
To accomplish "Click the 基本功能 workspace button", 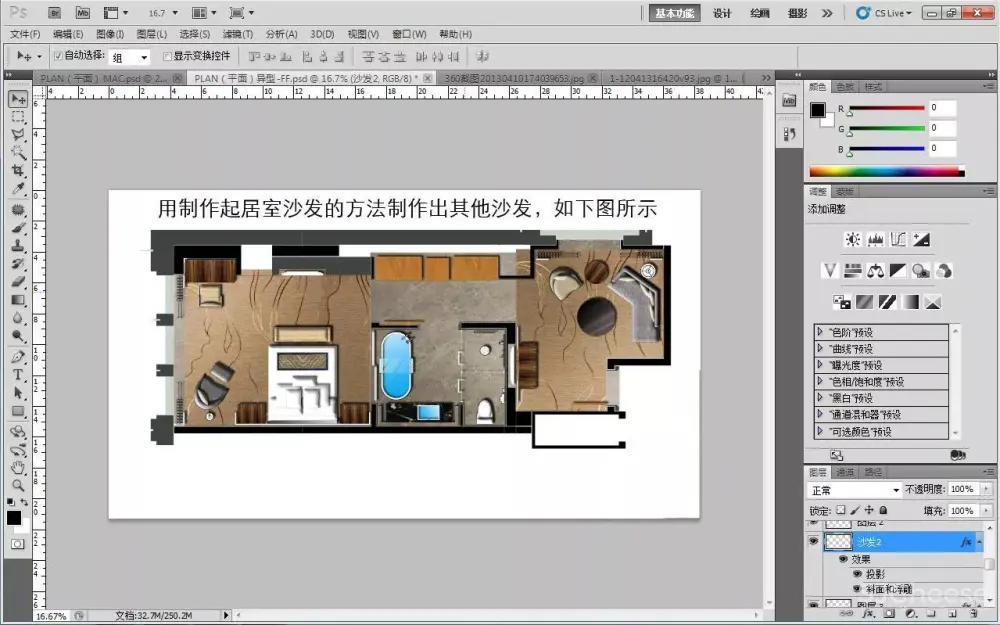I will [x=674, y=13].
